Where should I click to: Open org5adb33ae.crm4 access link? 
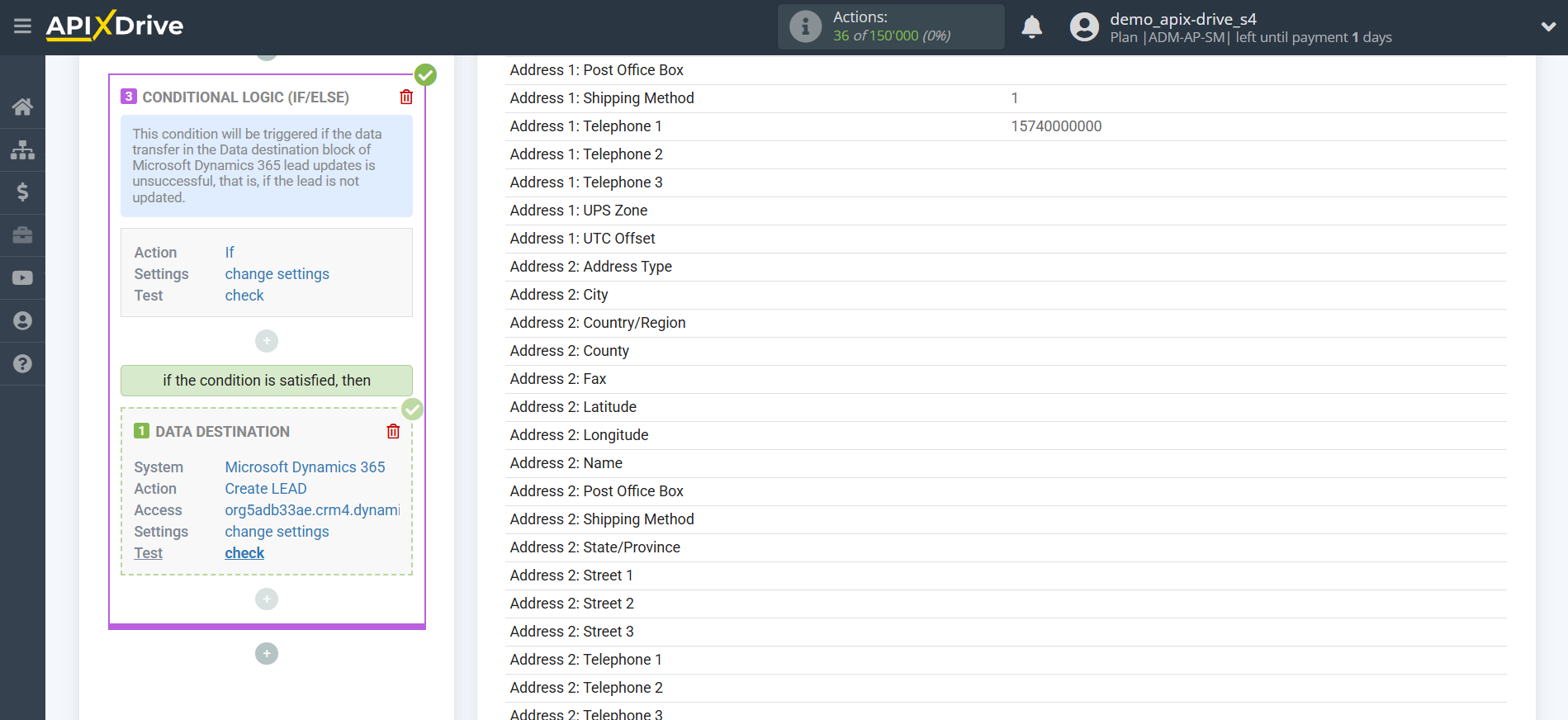click(x=312, y=510)
